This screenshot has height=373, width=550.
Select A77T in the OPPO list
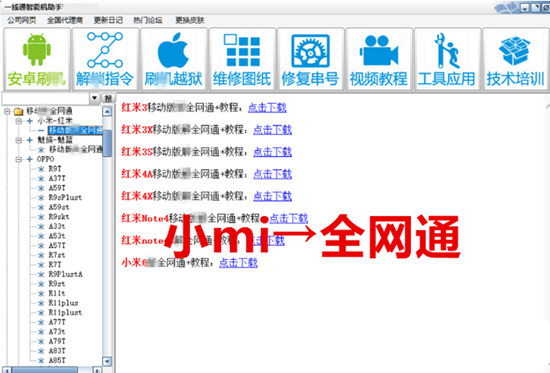pyautogui.click(x=57, y=322)
